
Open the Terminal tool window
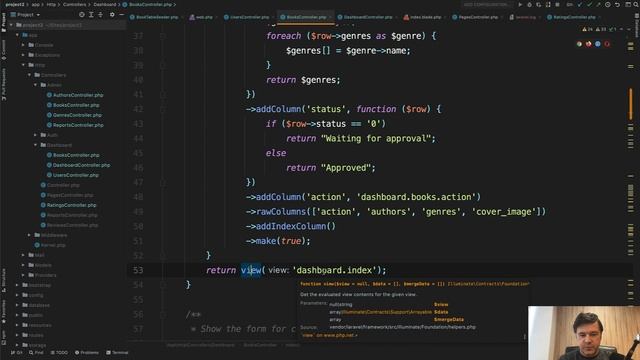click(118, 352)
